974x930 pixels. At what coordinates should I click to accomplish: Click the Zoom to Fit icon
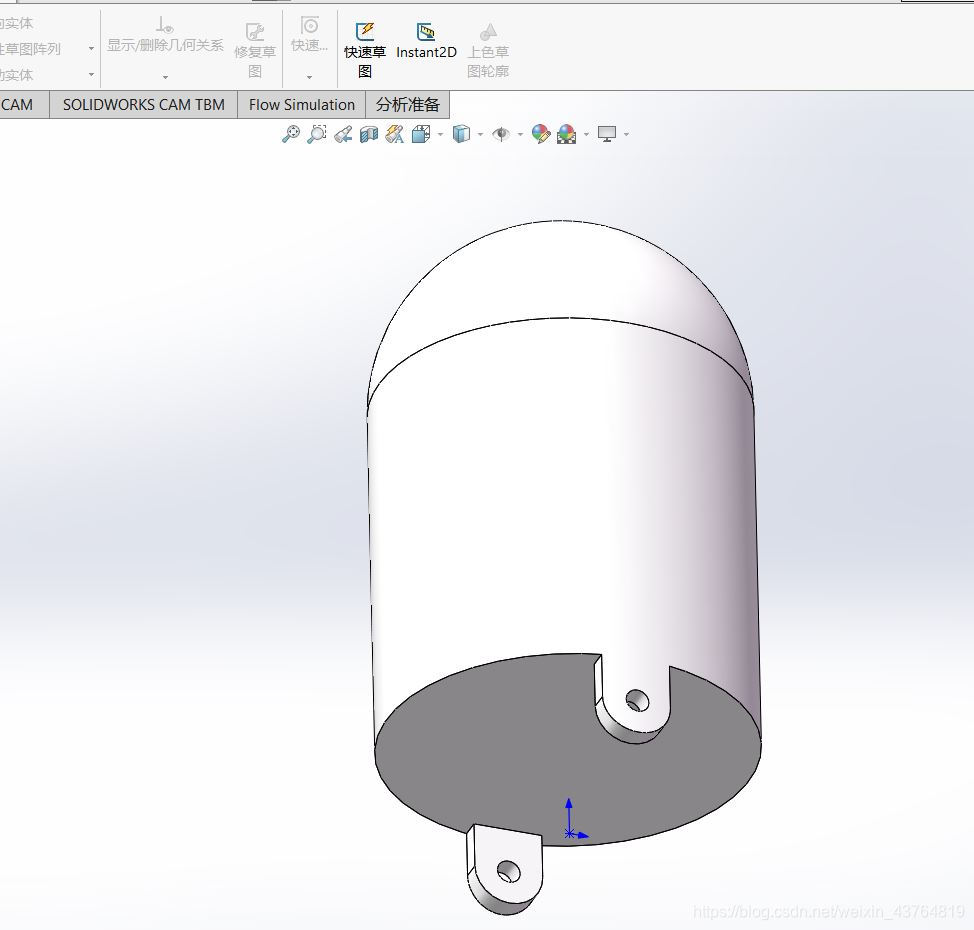[x=291, y=134]
